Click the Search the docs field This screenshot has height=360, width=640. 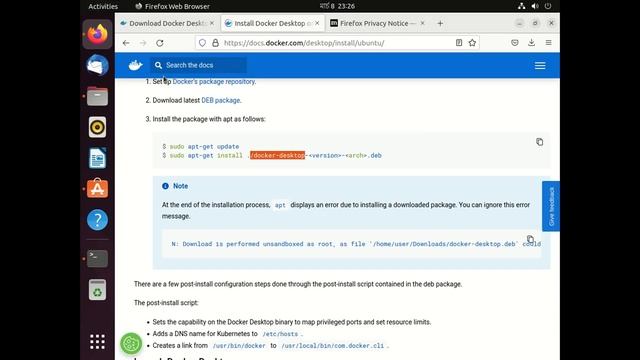click(199, 65)
